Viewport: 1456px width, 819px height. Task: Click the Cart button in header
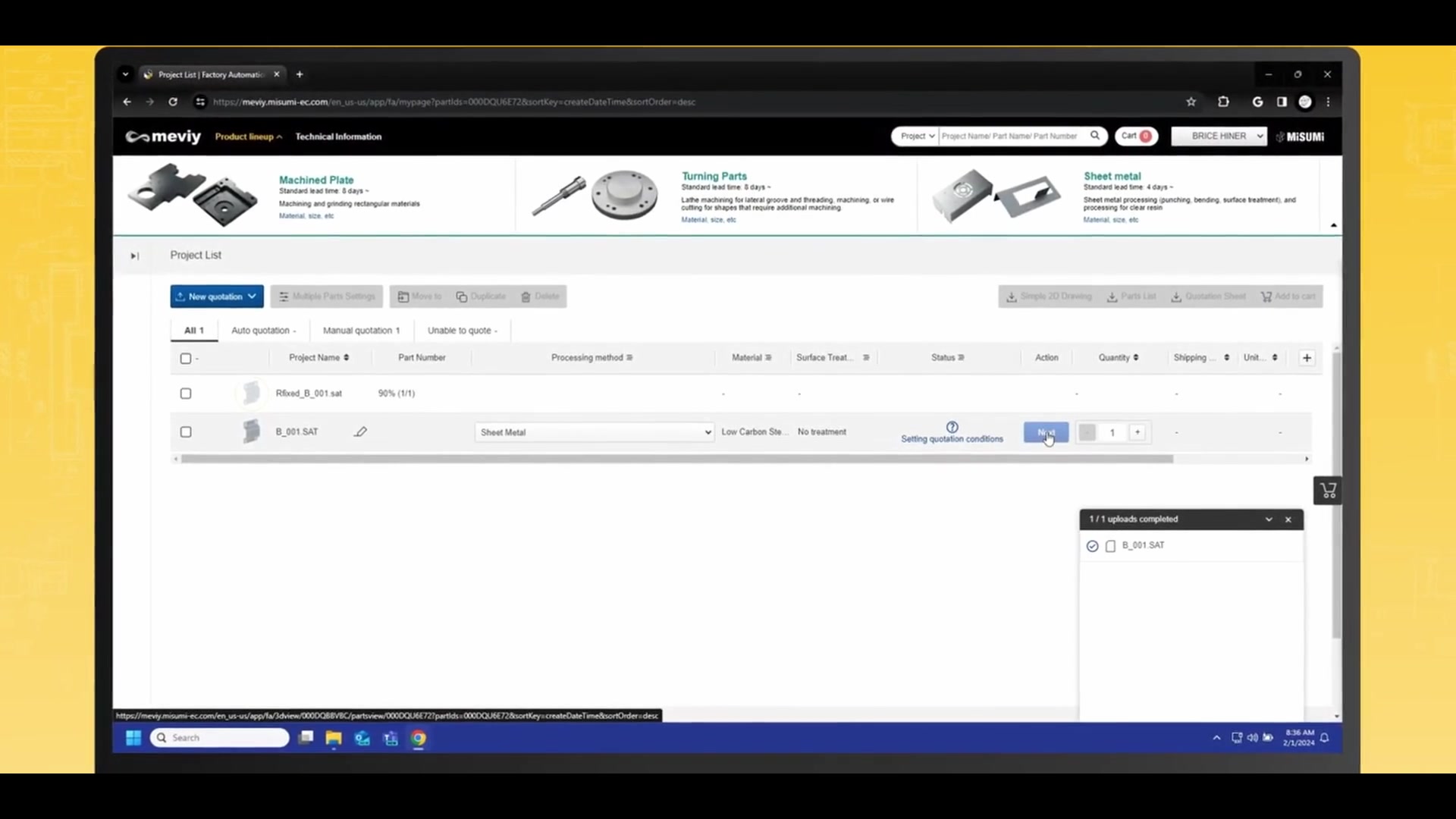coord(1135,136)
